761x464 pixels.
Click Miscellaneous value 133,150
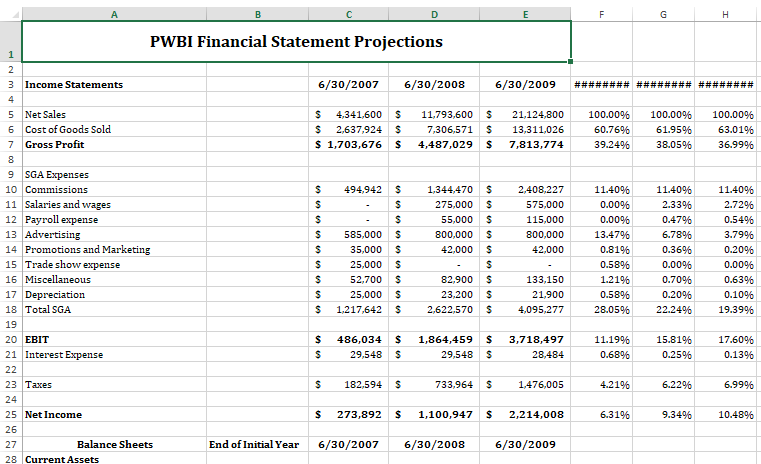click(x=545, y=280)
